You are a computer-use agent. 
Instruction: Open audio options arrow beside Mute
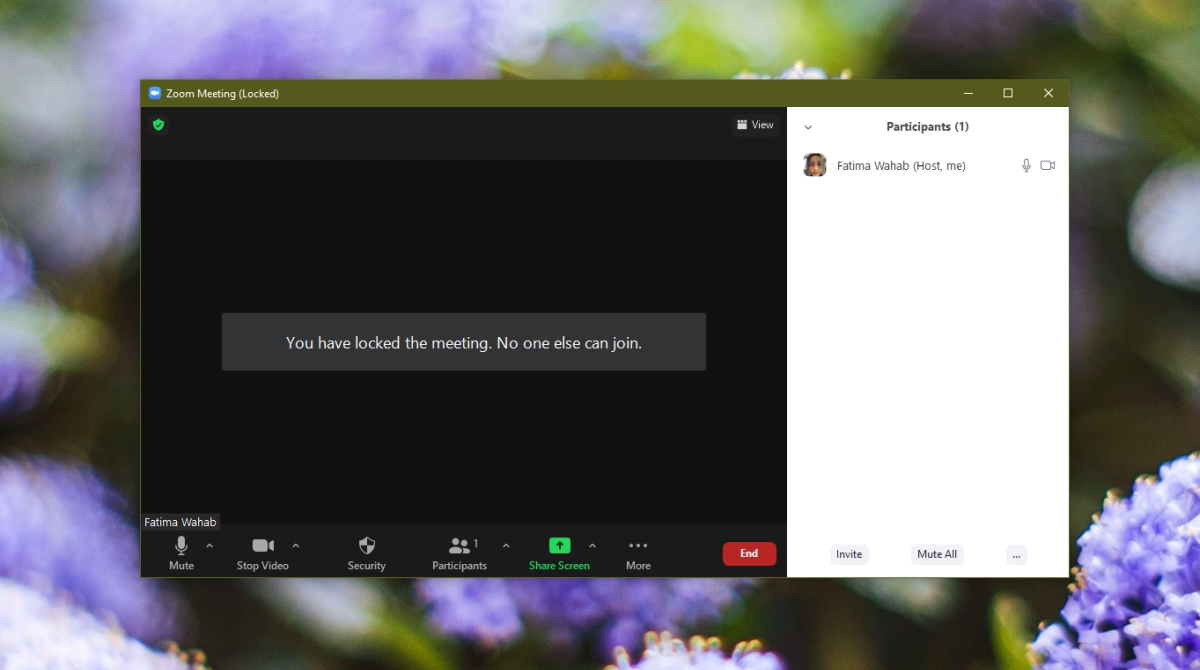pos(209,546)
